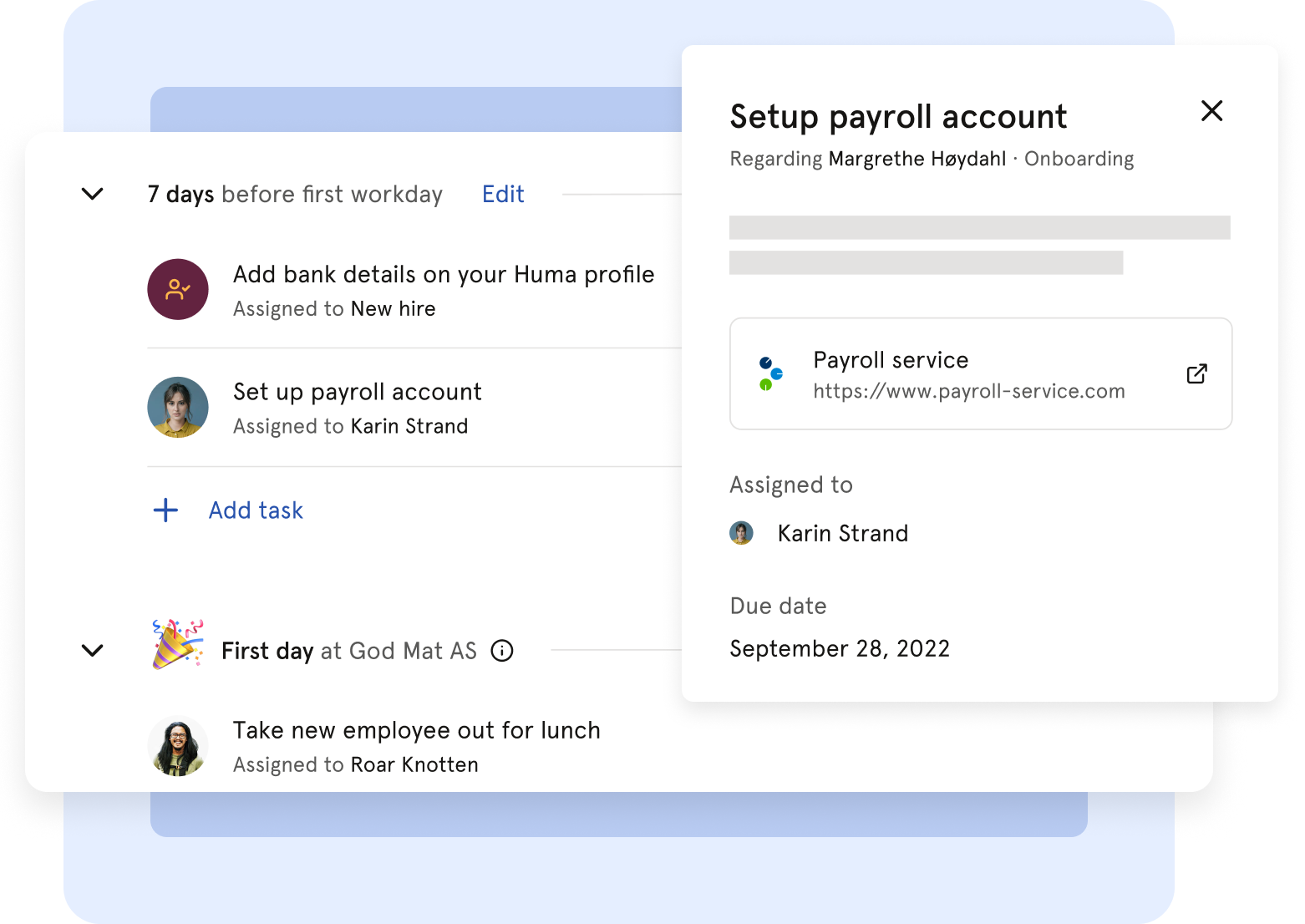Click the New hire avatar icon on bank details task

(x=178, y=289)
